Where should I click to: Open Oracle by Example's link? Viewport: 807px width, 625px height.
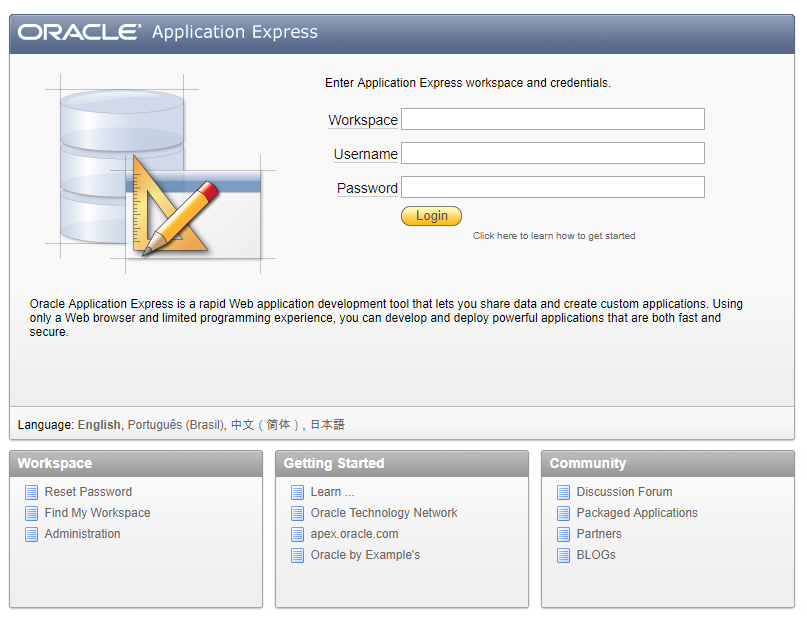[365, 555]
